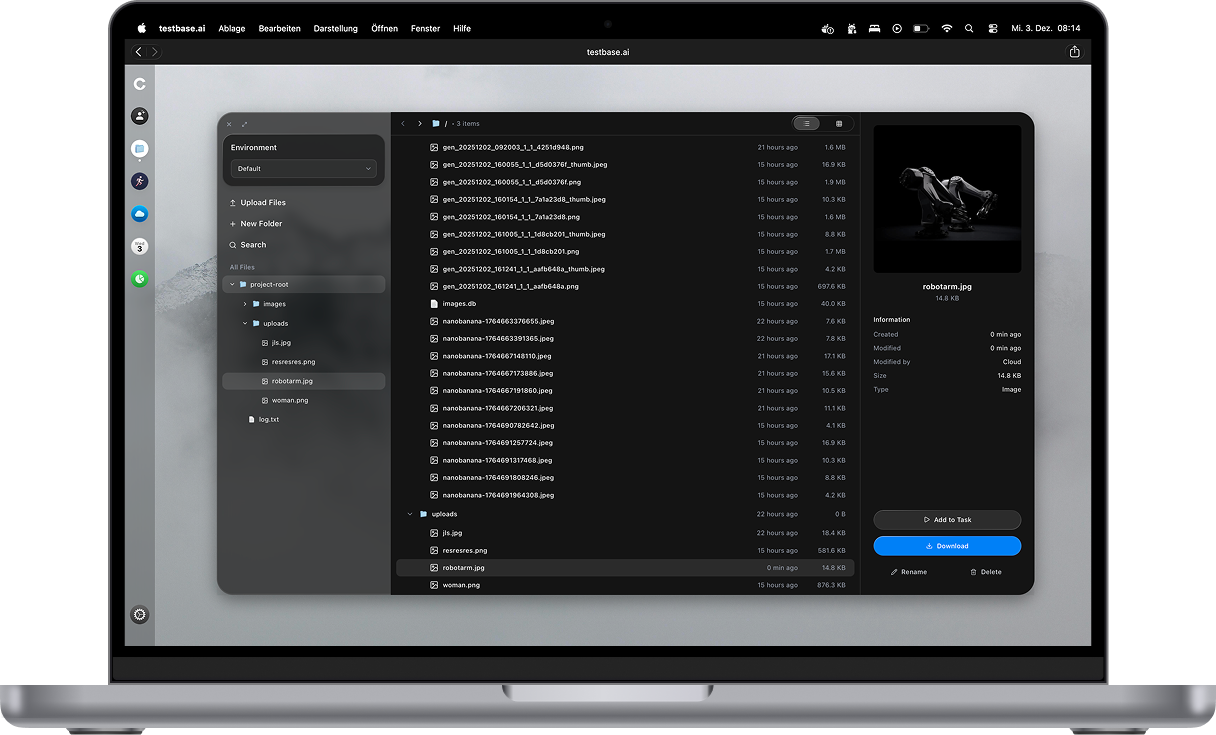This screenshot has width=1216, height=735.
Task: Click the folder breadcrumb icon in the toolbar
Action: [x=435, y=123]
